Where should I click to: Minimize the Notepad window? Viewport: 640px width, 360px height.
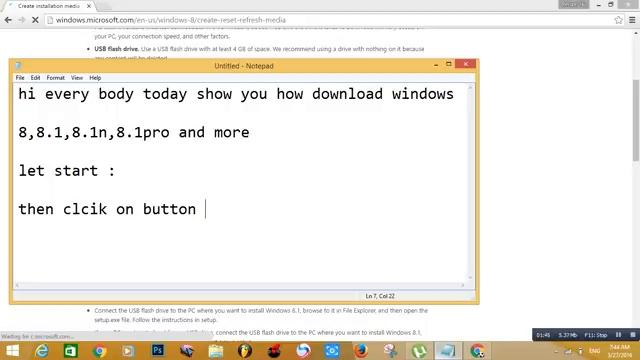point(436,64)
